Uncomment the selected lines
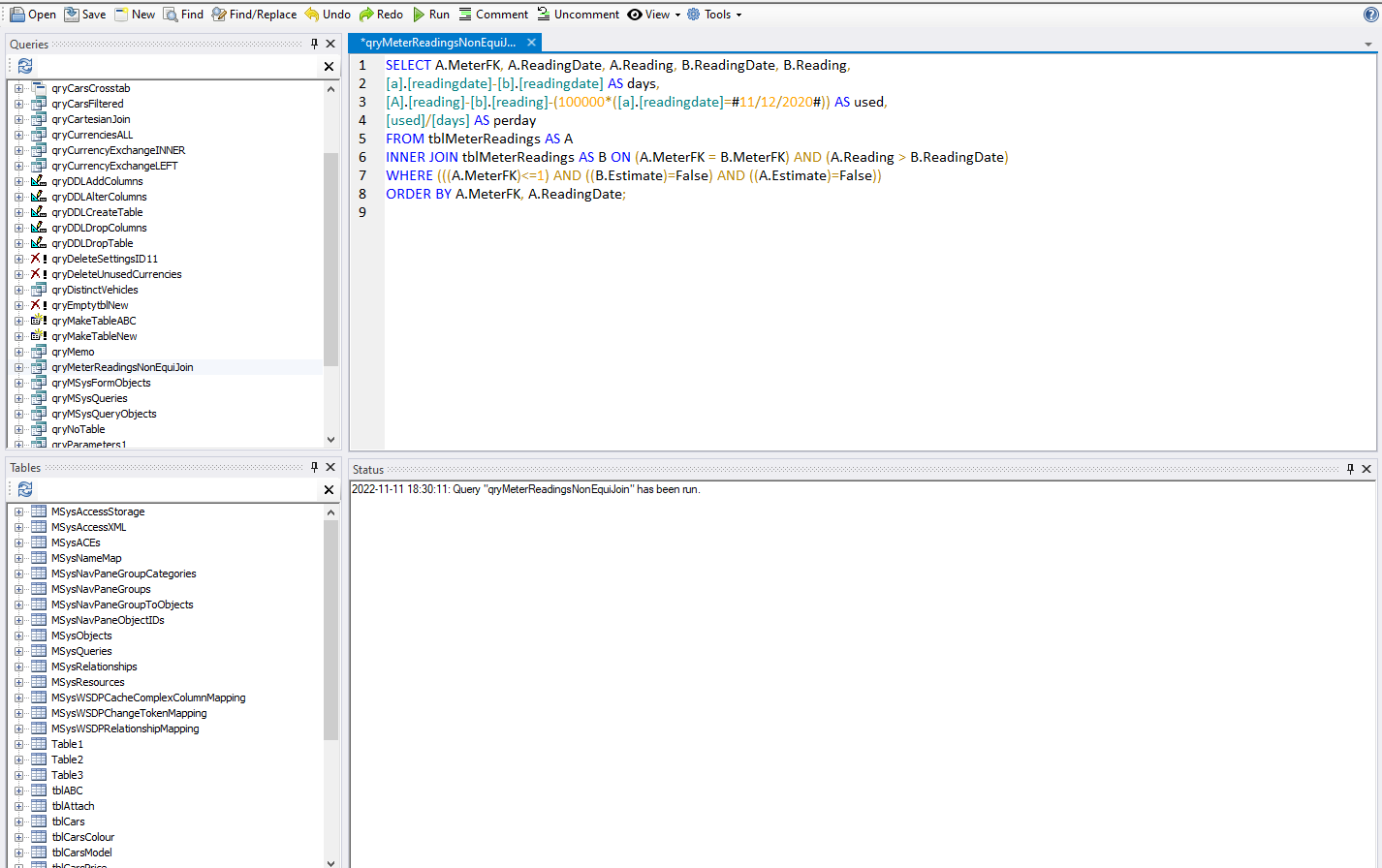 (578, 15)
